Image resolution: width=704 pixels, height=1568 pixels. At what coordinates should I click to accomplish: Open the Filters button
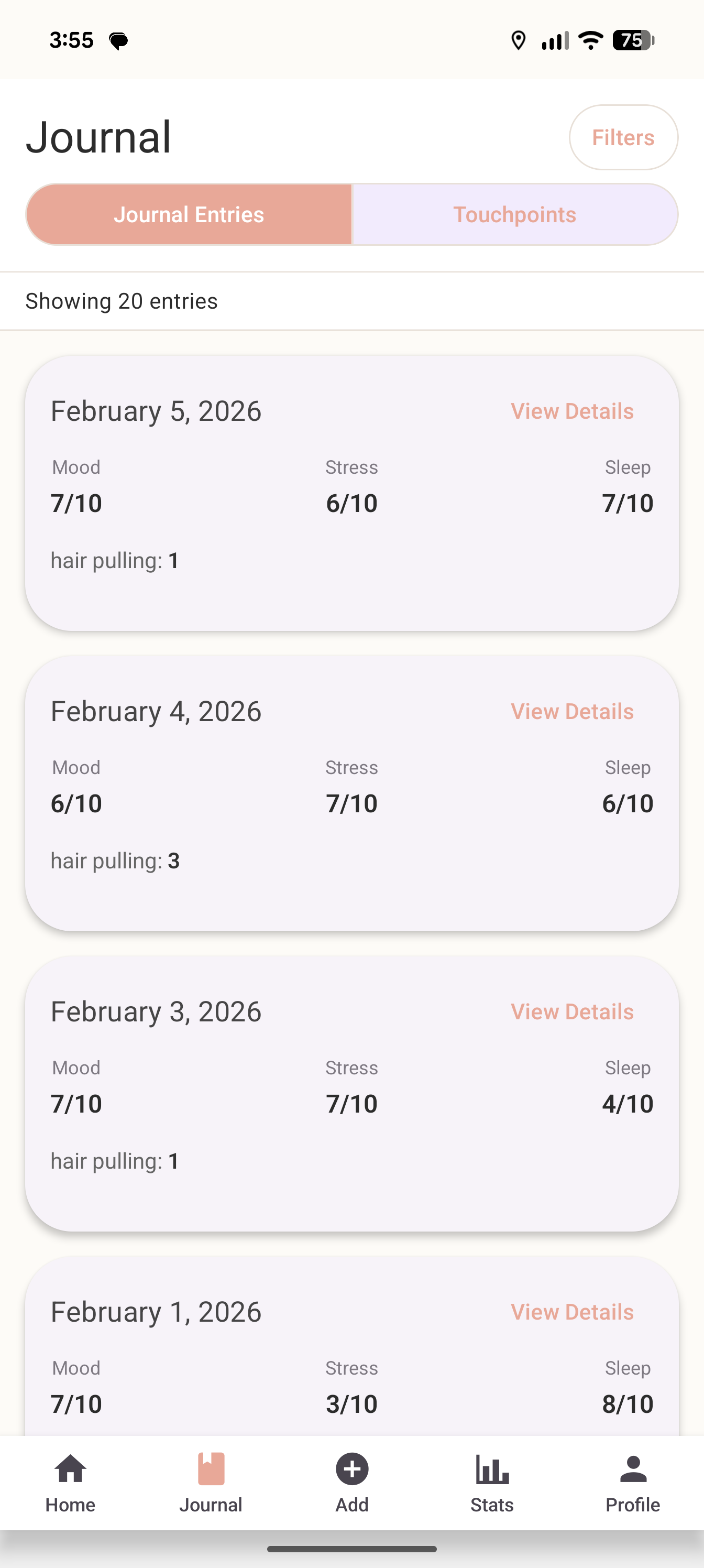pos(623,137)
